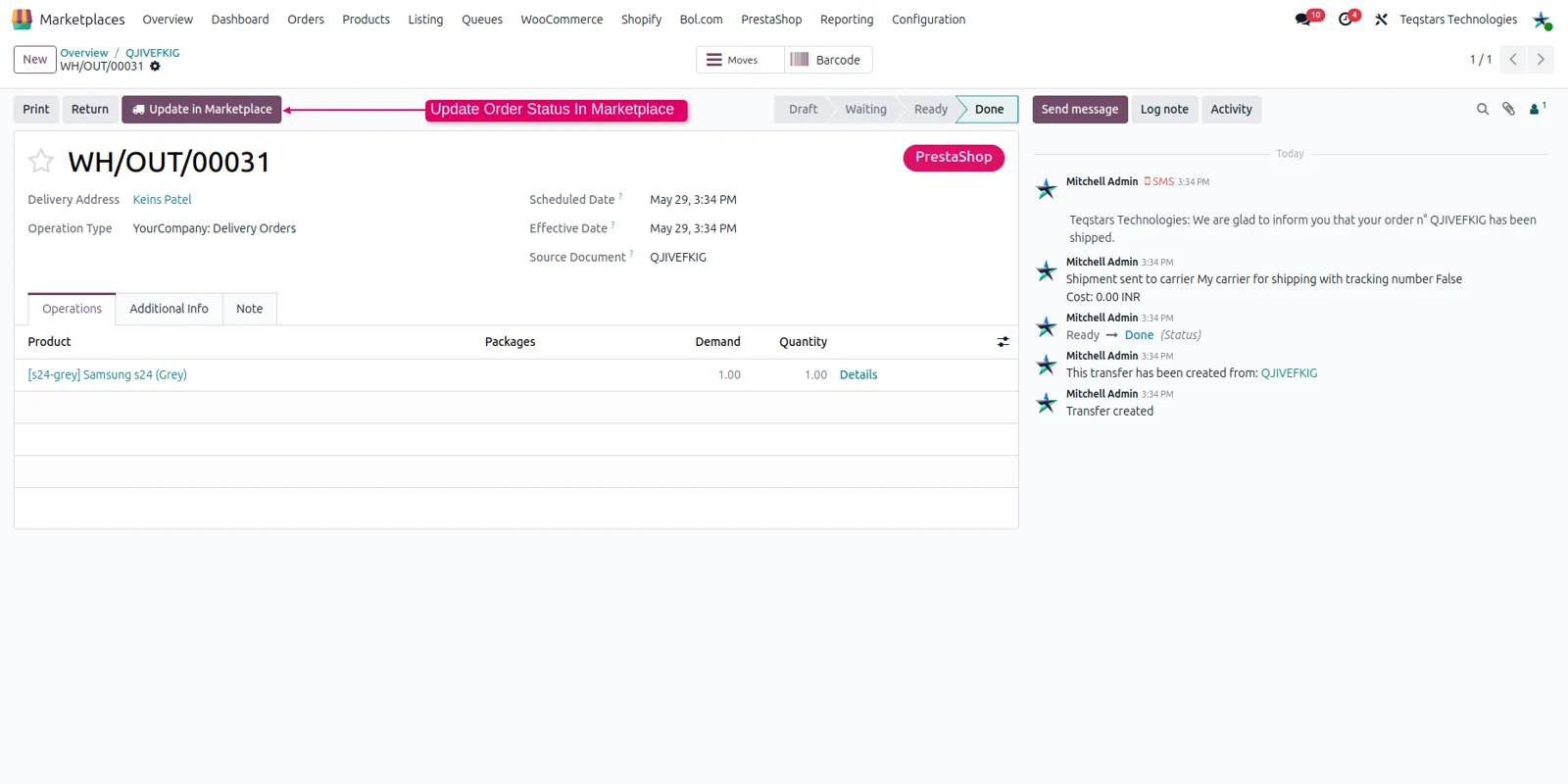Click Operation Type value Delivery Orders

(x=214, y=228)
